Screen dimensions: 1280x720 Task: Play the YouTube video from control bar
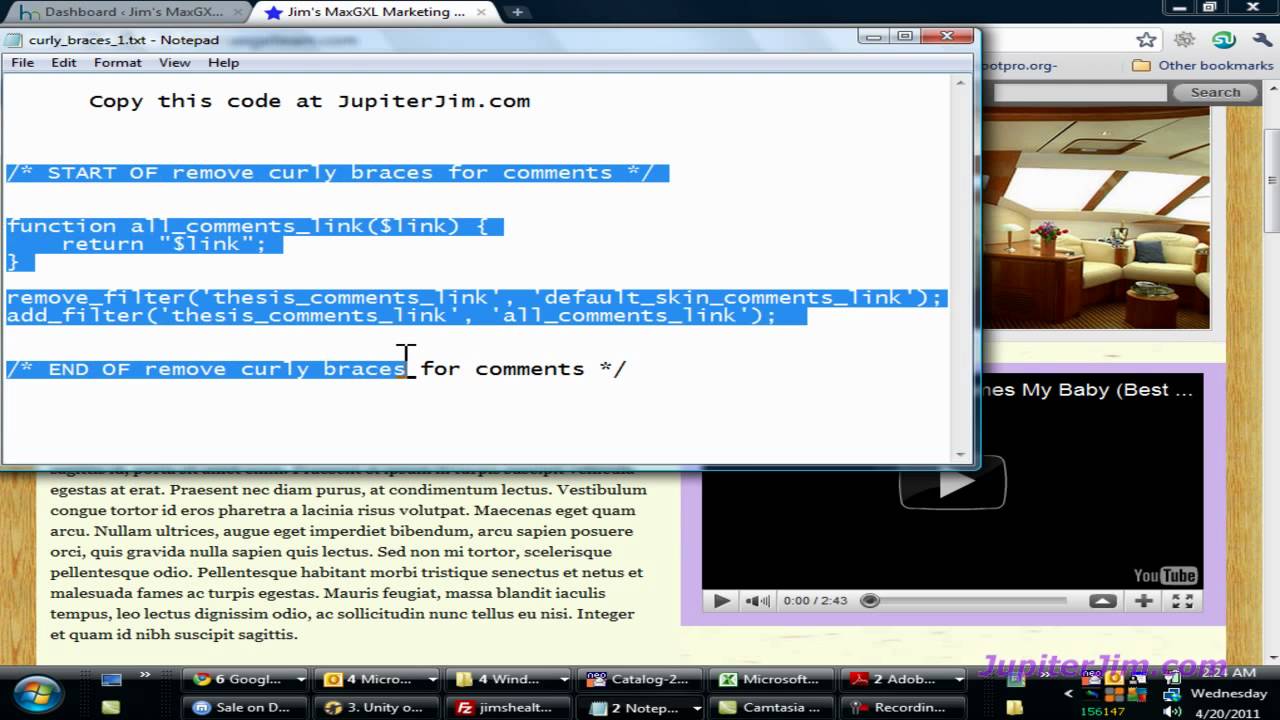[x=720, y=601]
